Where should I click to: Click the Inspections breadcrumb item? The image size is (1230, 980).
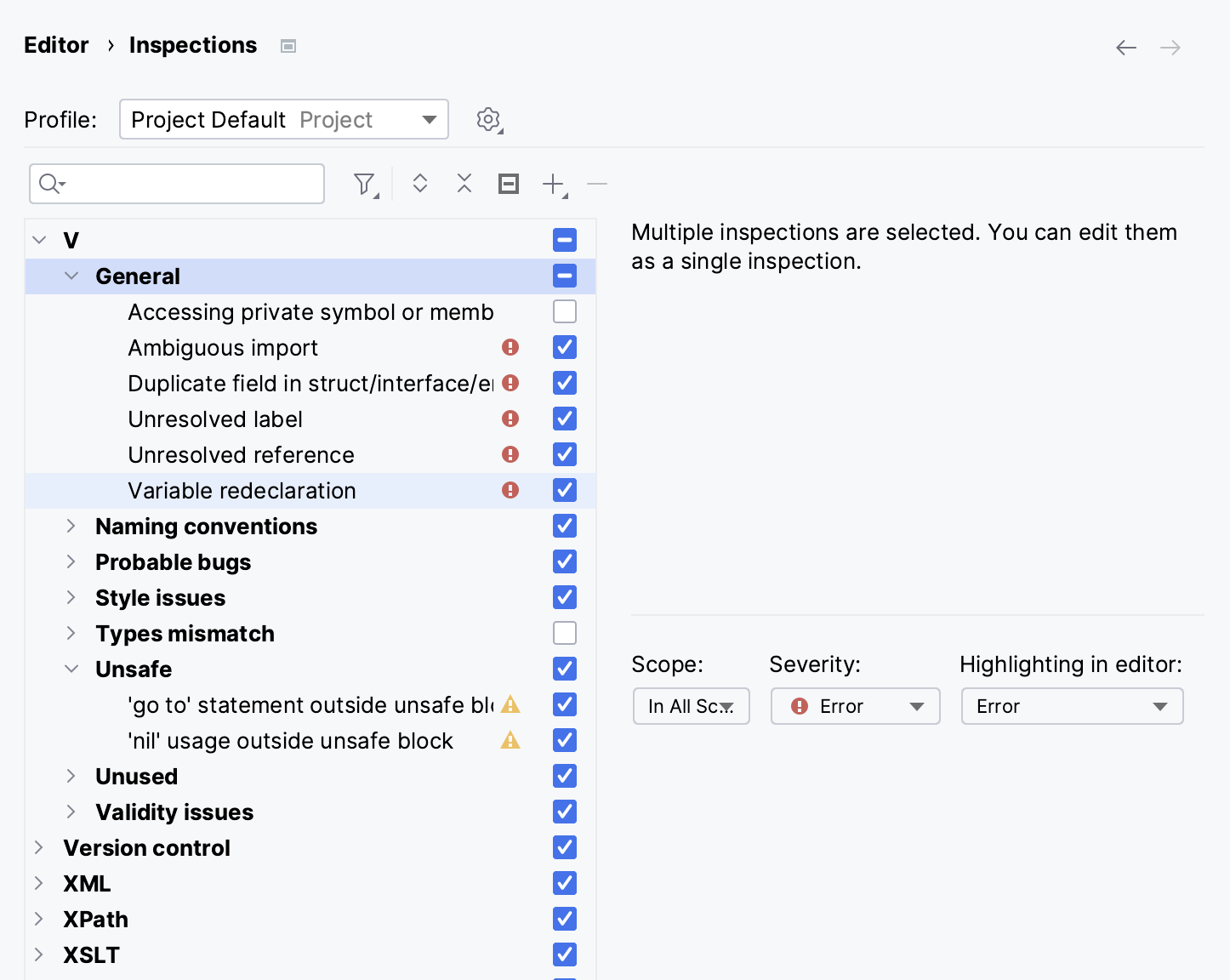[192, 44]
